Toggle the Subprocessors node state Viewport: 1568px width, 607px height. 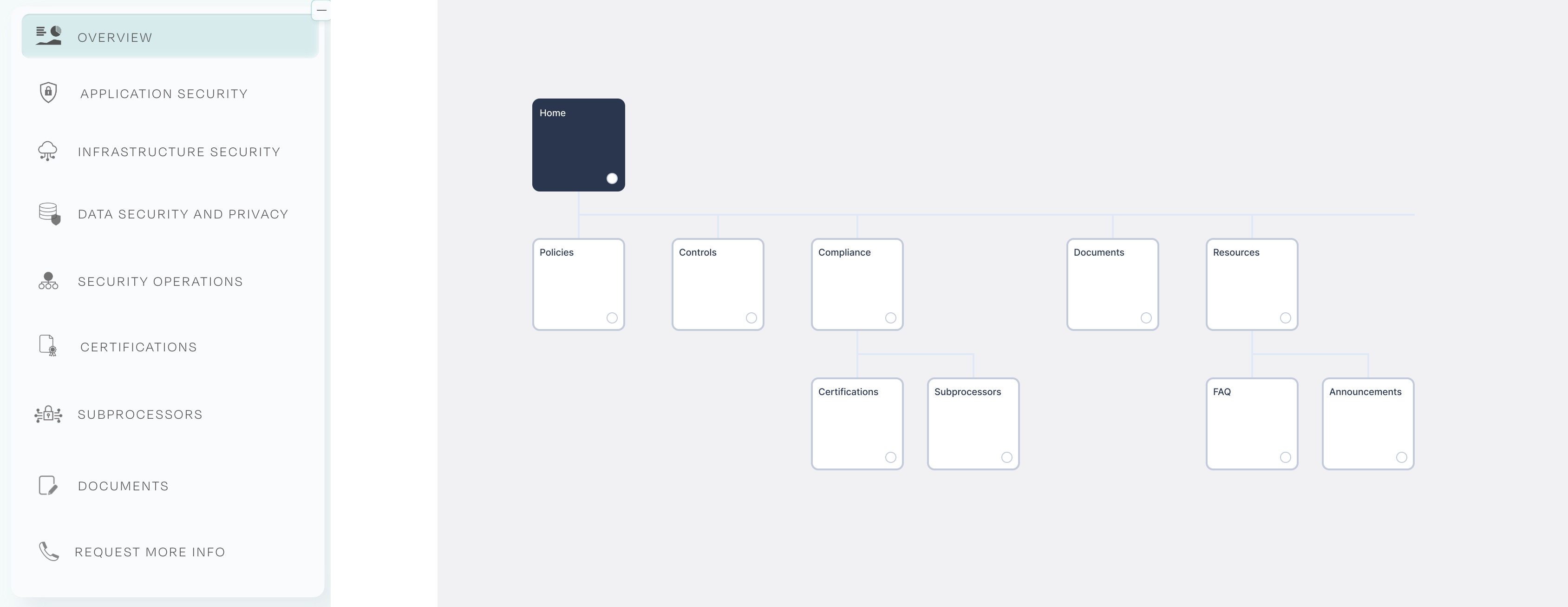(1006, 457)
